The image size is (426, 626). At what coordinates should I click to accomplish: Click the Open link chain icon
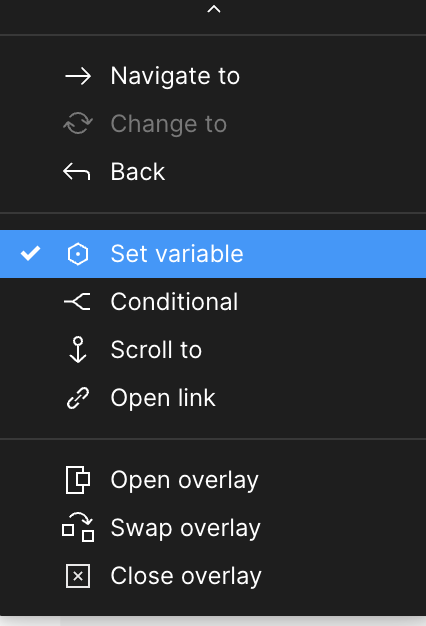78,398
